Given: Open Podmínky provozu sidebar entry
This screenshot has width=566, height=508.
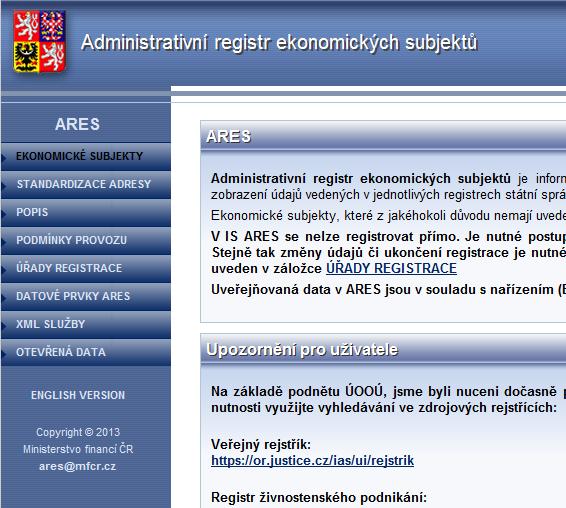Looking at the screenshot, I should [x=86, y=240].
